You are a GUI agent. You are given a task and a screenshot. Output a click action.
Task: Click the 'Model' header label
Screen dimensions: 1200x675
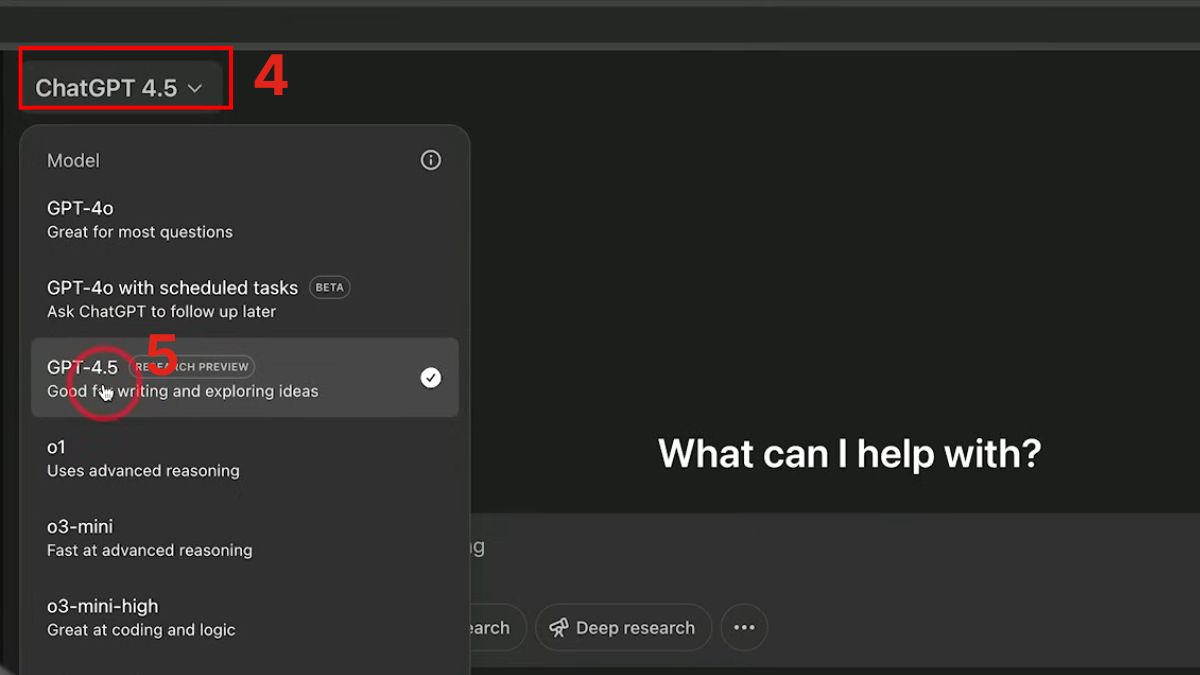pyautogui.click(x=73, y=160)
